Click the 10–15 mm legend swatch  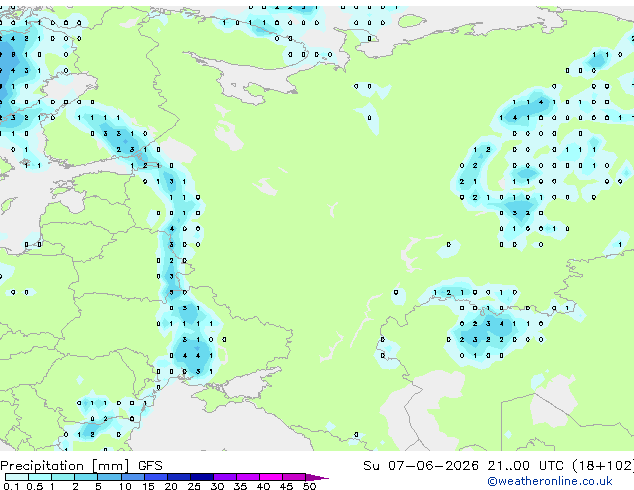(x=132, y=477)
